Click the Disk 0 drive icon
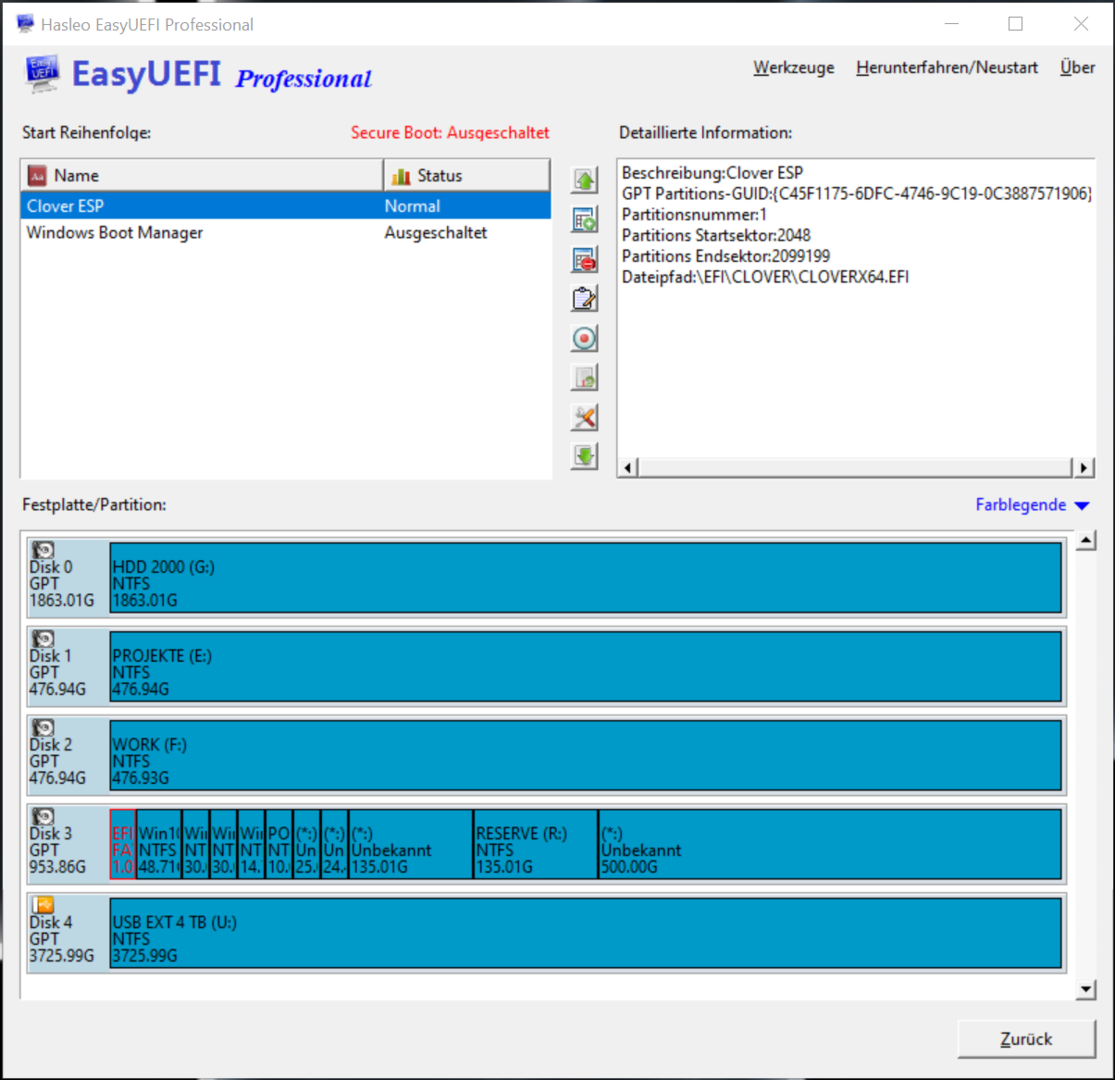 (x=43, y=550)
